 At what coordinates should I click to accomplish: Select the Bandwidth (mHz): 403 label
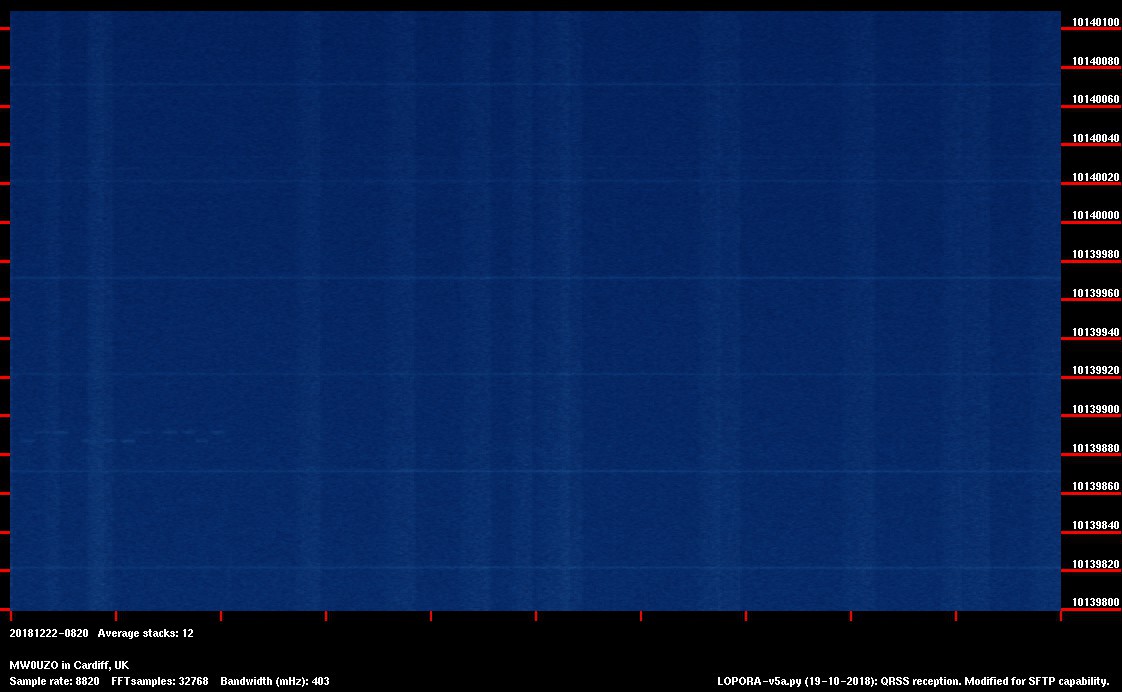tap(275, 681)
